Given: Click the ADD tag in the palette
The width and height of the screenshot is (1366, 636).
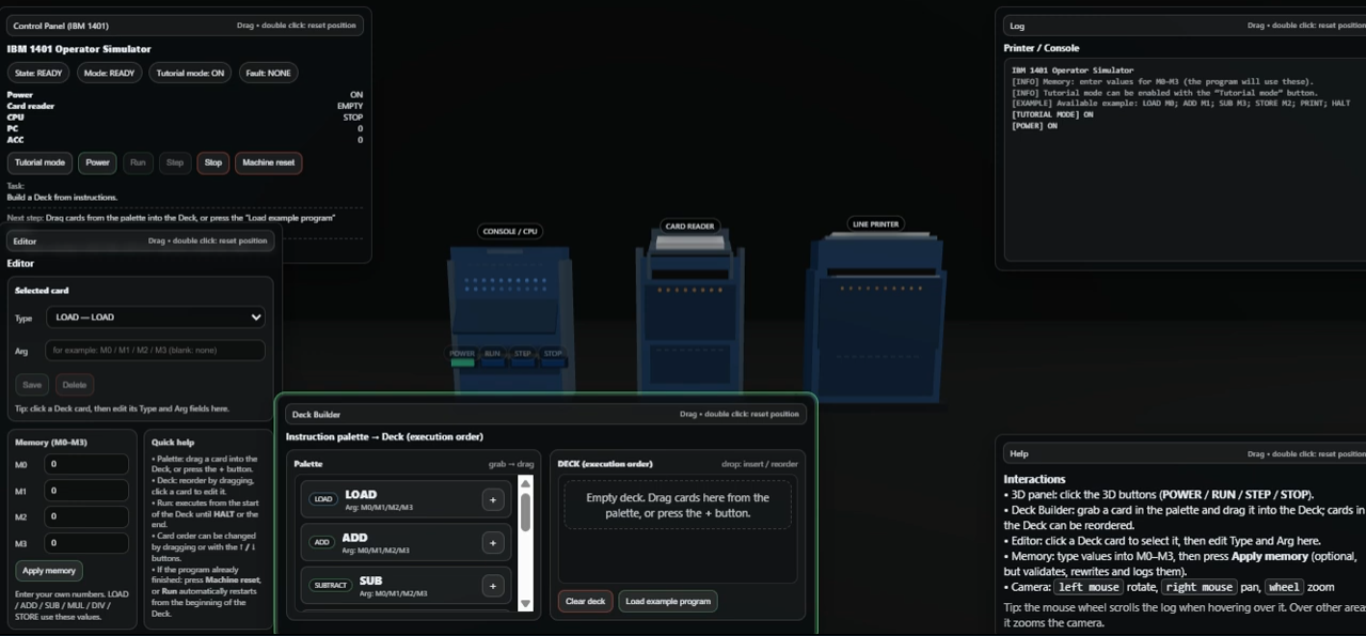Looking at the screenshot, I should 322,542.
